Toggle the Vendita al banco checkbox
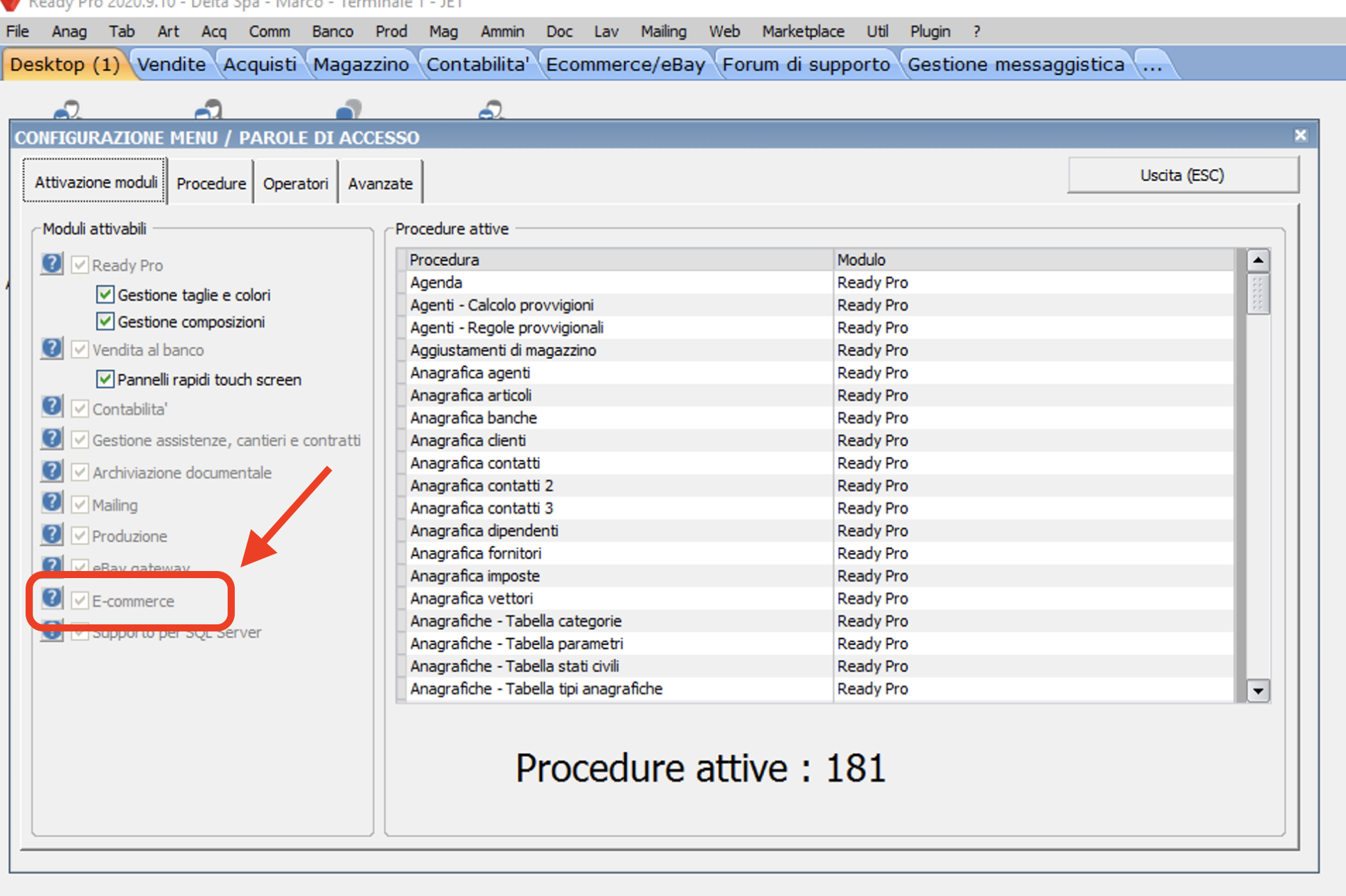The image size is (1346, 896). [x=80, y=350]
